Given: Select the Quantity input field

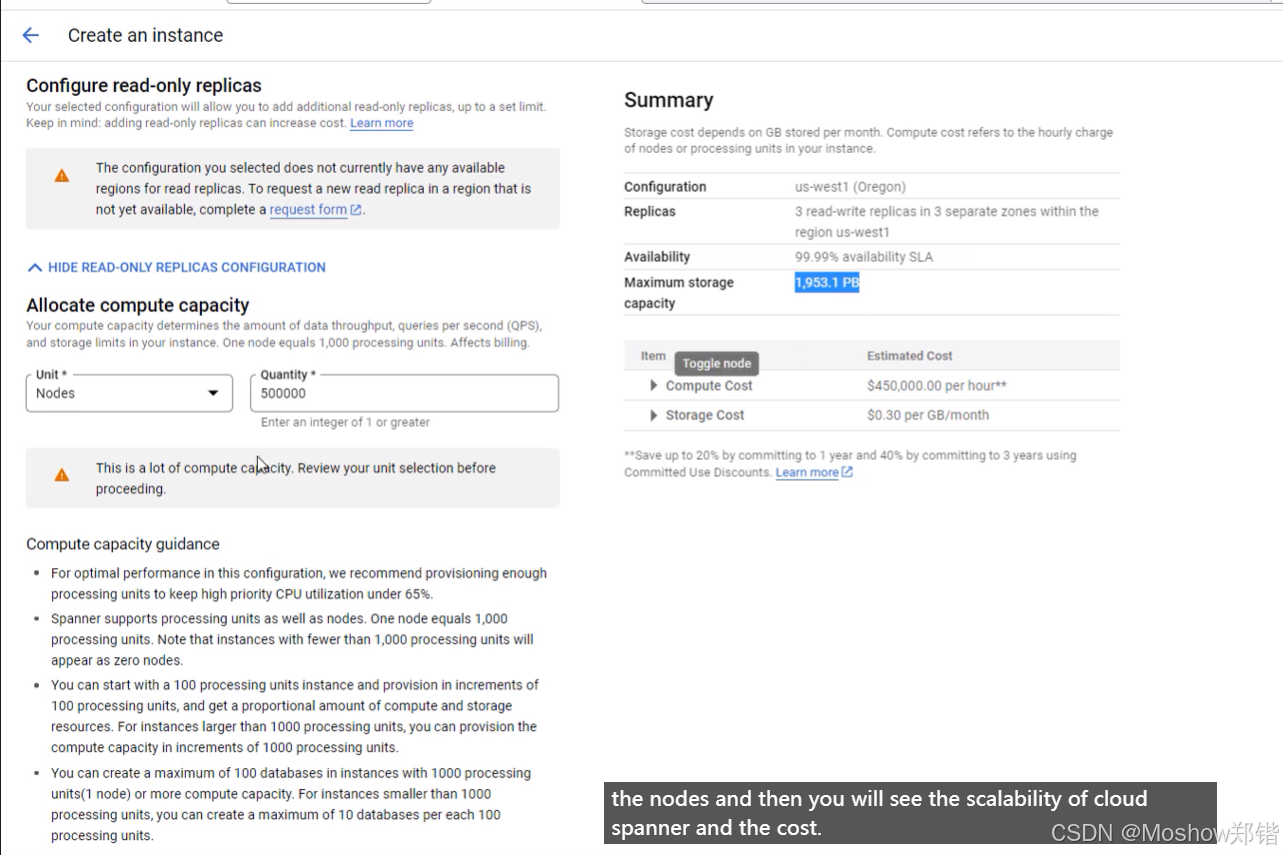Looking at the screenshot, I should (x=404, y=392).
